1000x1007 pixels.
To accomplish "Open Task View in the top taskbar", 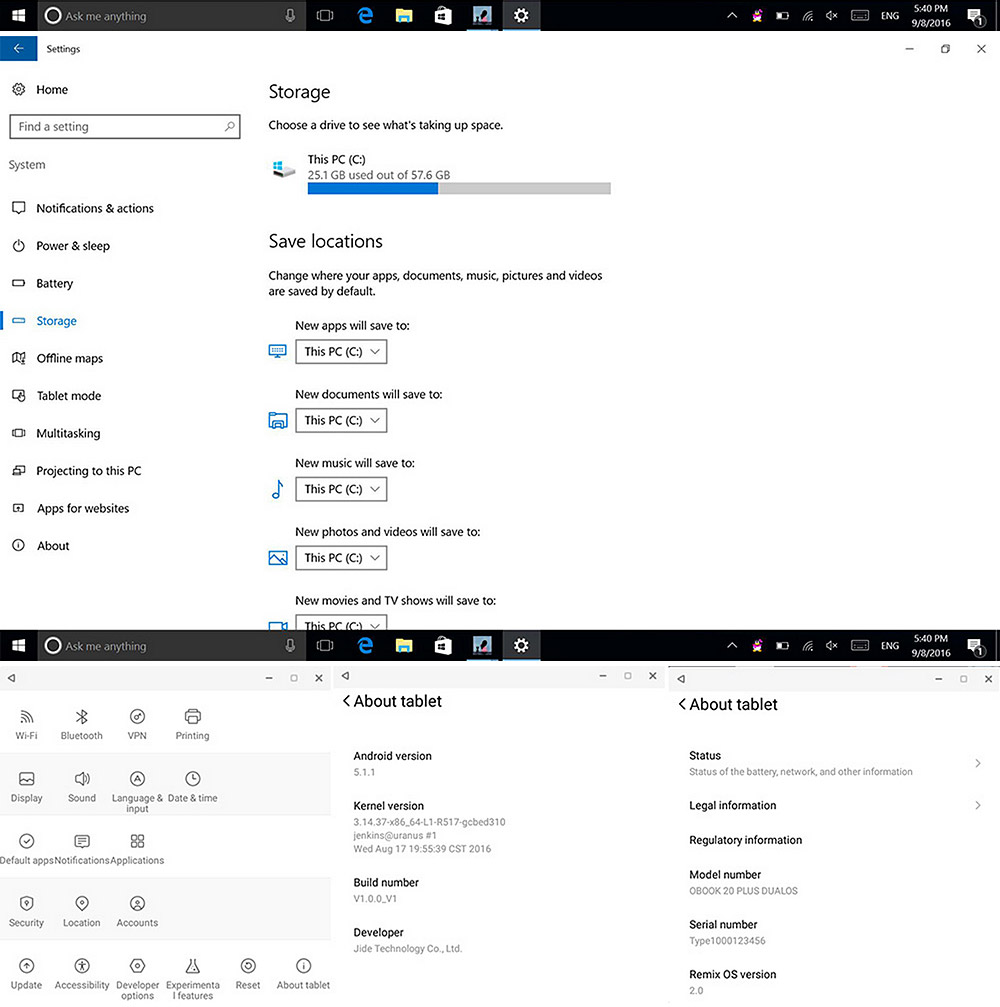I will (x=326, y=15).
